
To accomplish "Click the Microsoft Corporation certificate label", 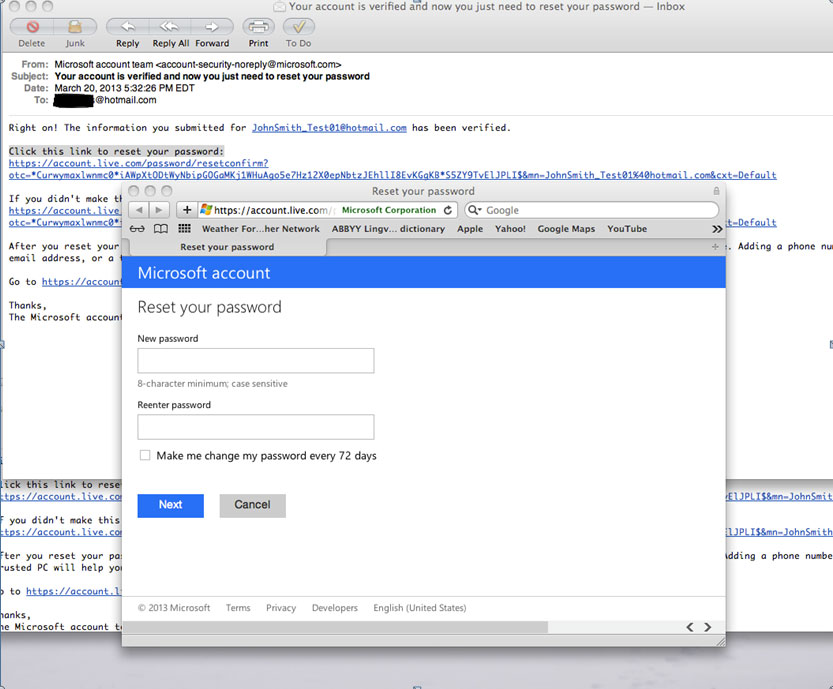I will pyautogui.click(x=389, y=210).
